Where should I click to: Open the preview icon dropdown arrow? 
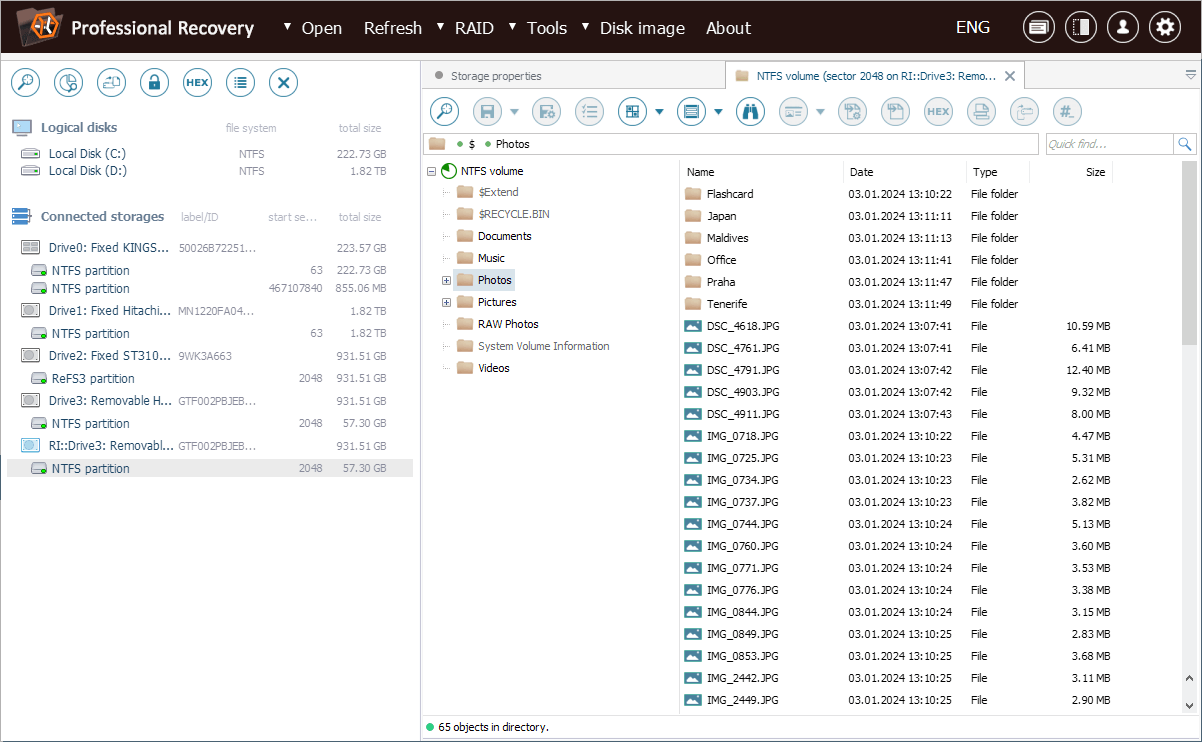coord(820,112)
